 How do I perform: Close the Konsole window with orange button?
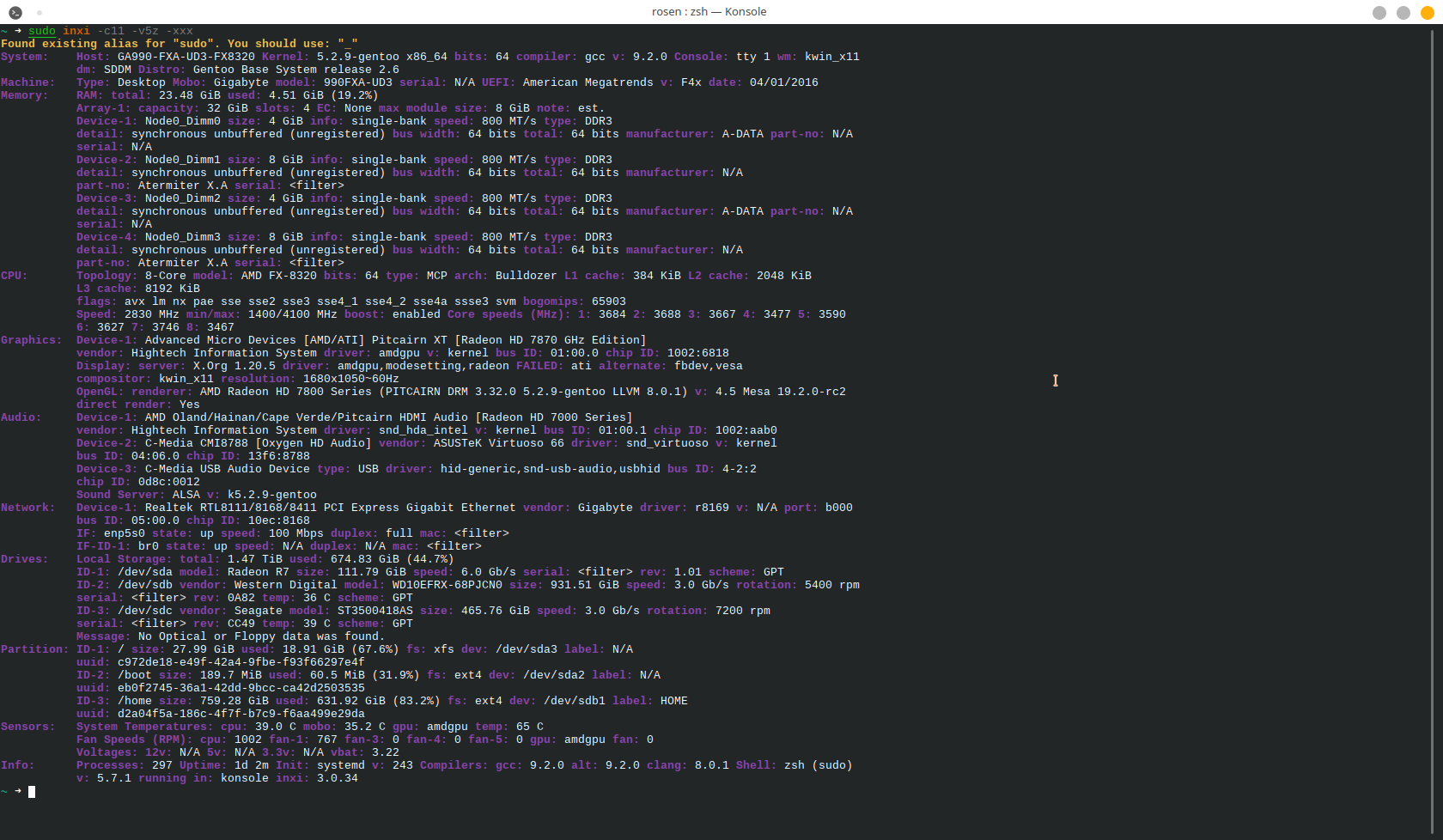pyautogui.click(x=1427, y=12)
